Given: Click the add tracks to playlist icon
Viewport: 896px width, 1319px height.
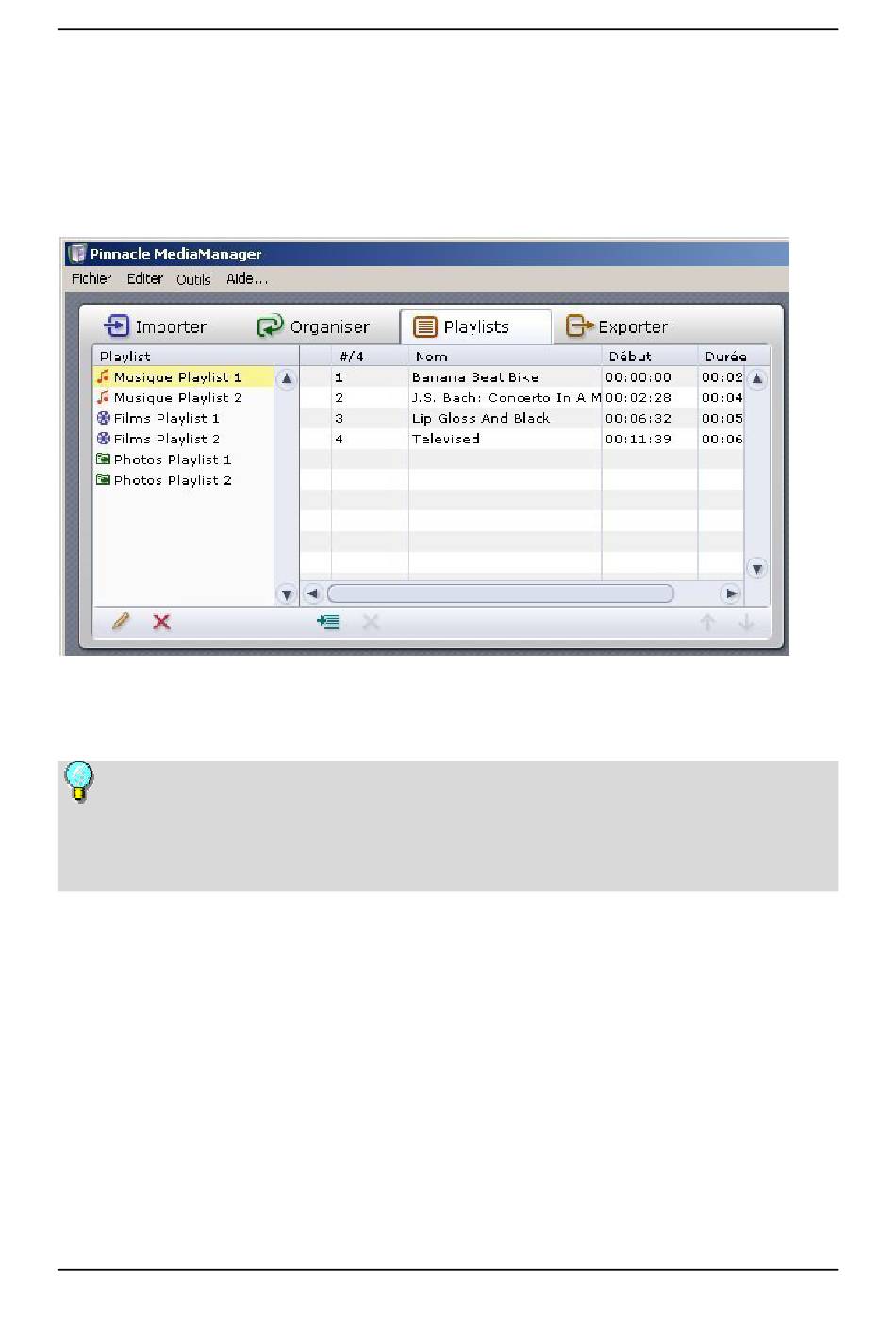Looking at the screenshot, I should [x=328, y=622].
